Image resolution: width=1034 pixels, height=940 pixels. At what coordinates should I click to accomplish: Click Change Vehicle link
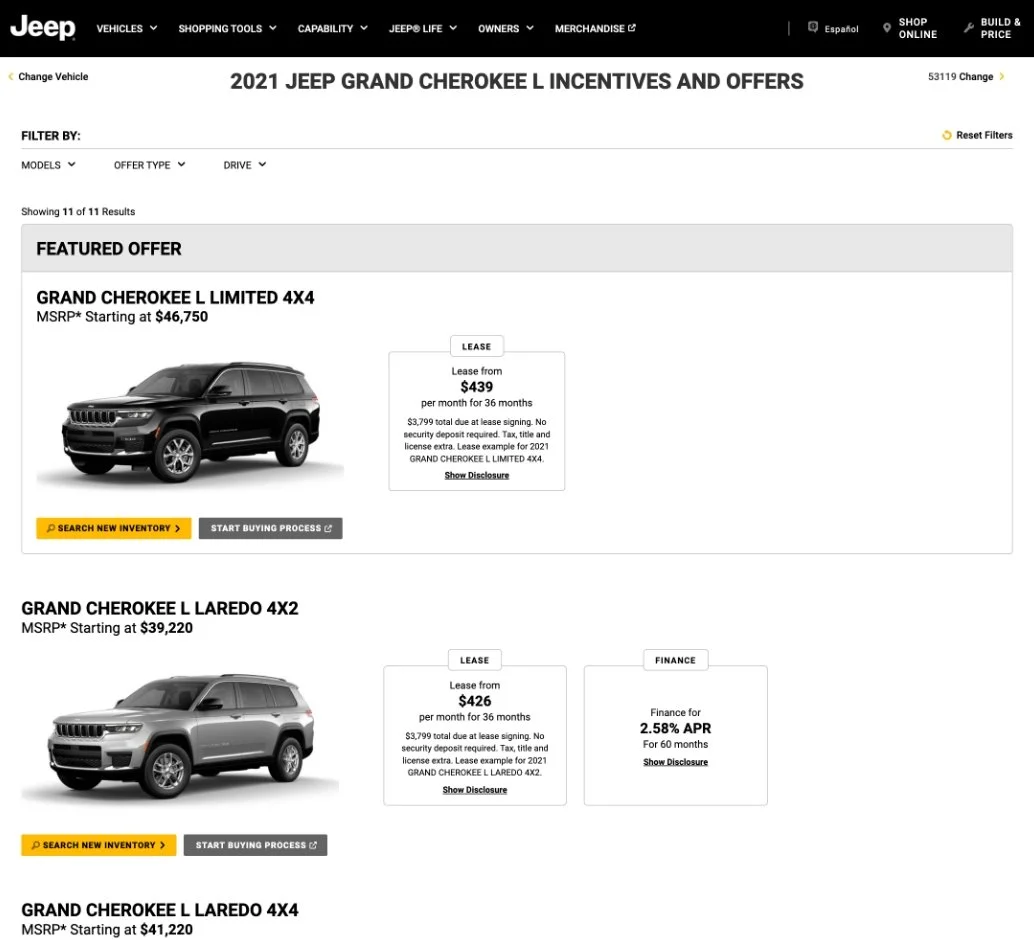(53, 77)
